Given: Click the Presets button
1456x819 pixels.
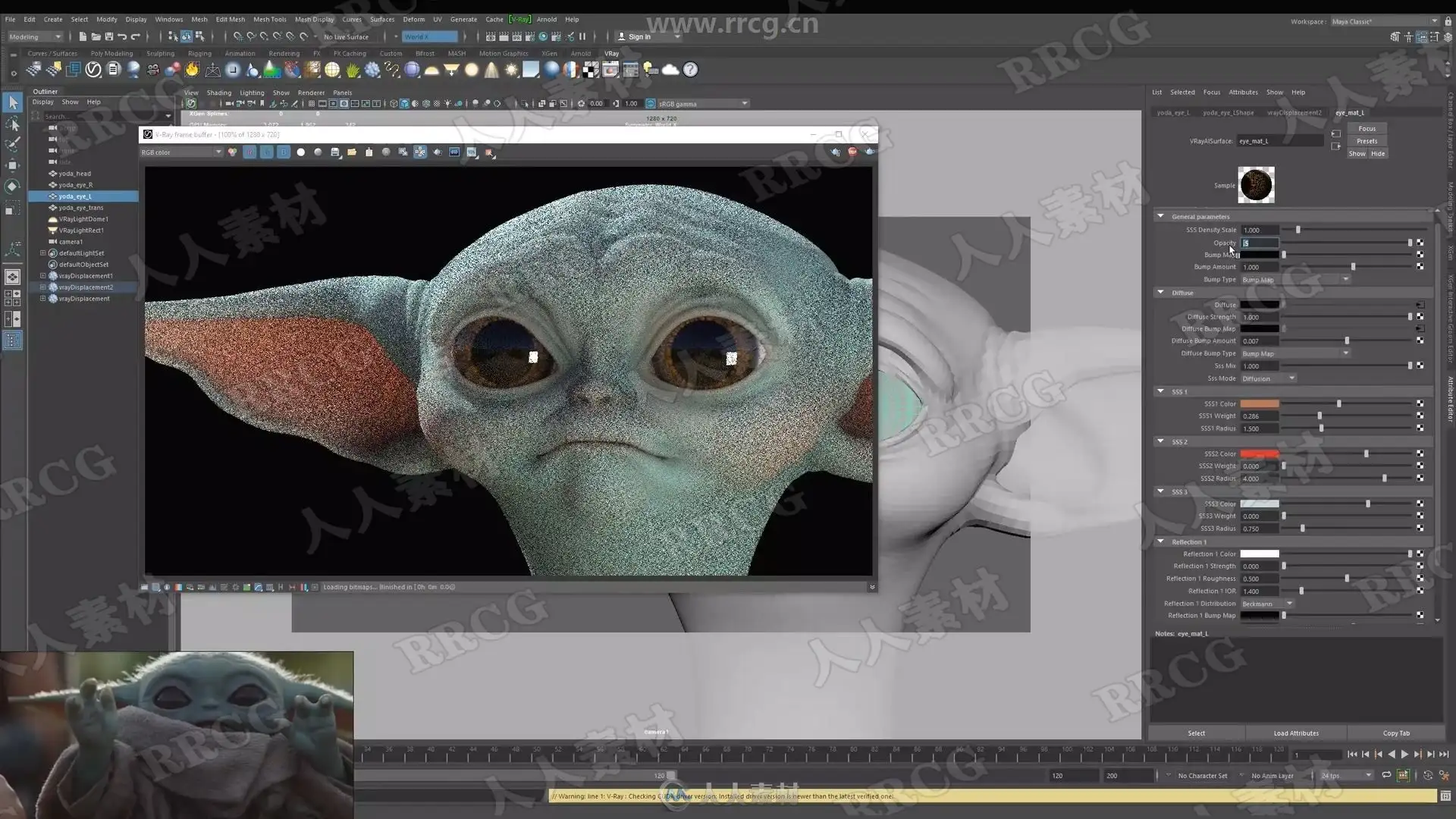Looking at the screenshot, I should 1367,141.
